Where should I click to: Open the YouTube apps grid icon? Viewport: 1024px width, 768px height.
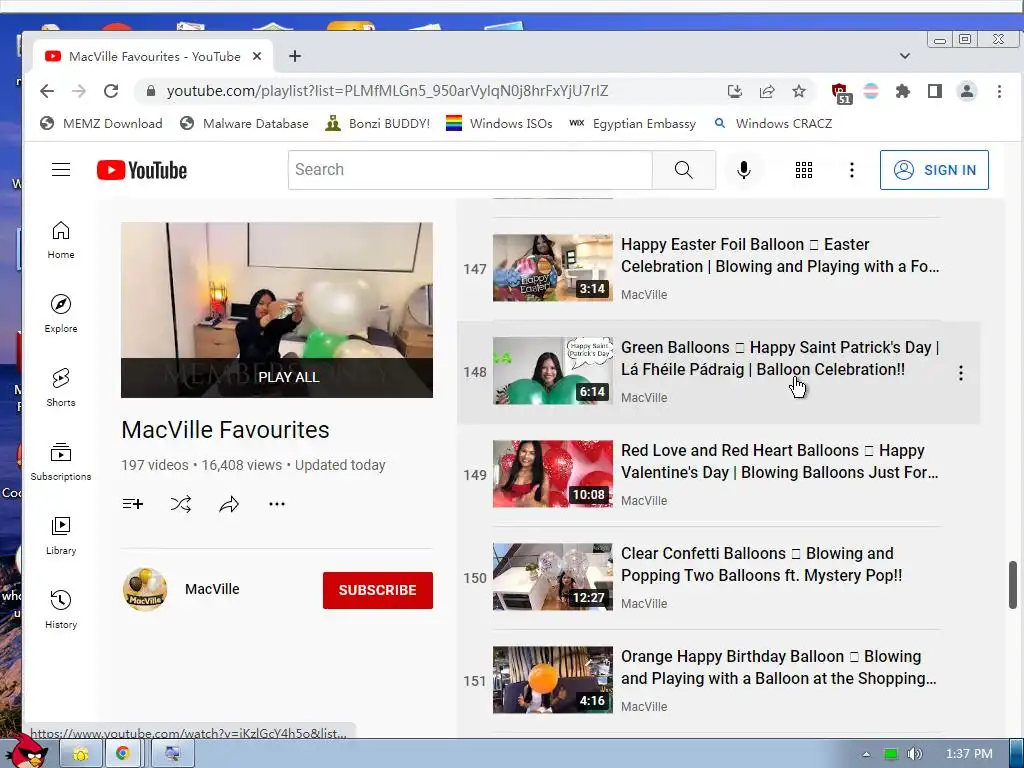pyautogui.click(x=804, y=170)
